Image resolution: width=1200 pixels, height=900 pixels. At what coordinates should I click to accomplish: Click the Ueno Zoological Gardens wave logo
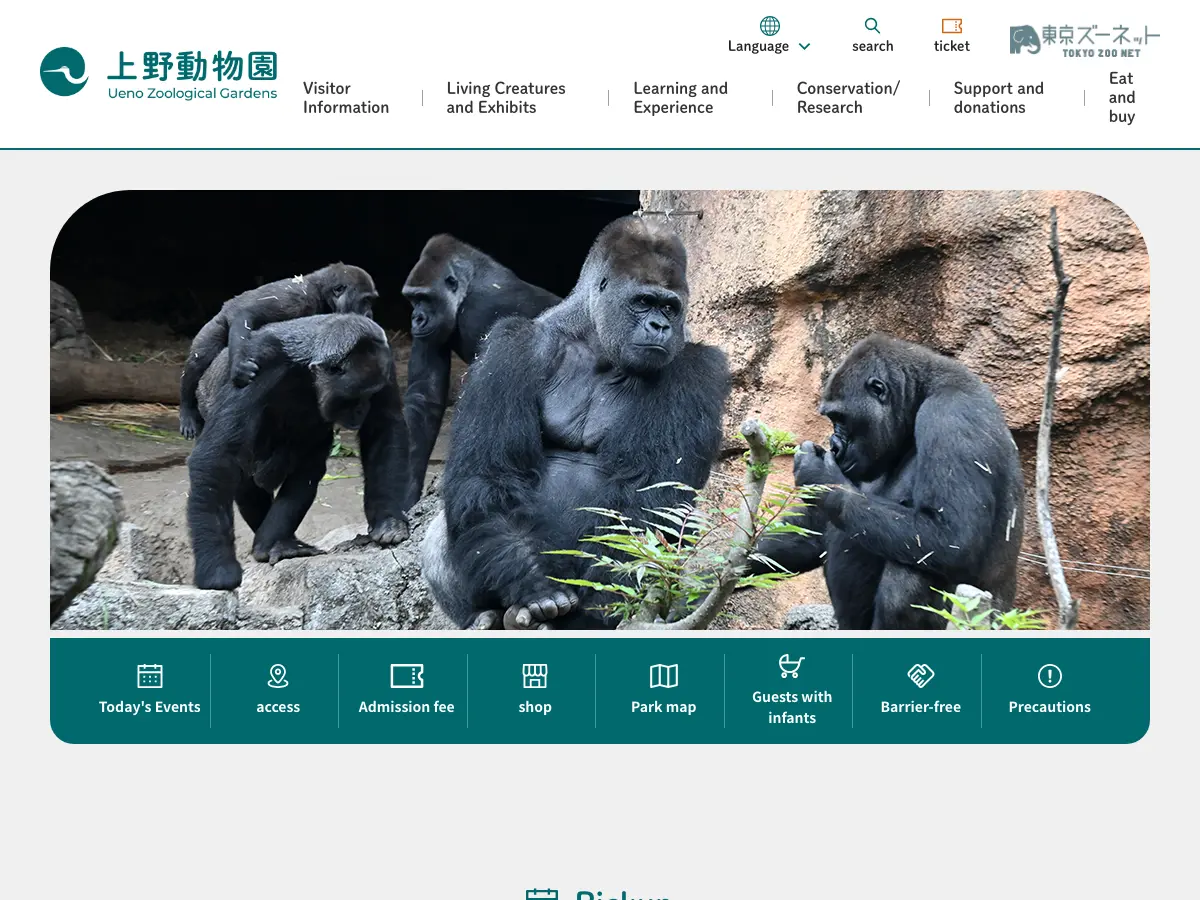click(64, 72)
